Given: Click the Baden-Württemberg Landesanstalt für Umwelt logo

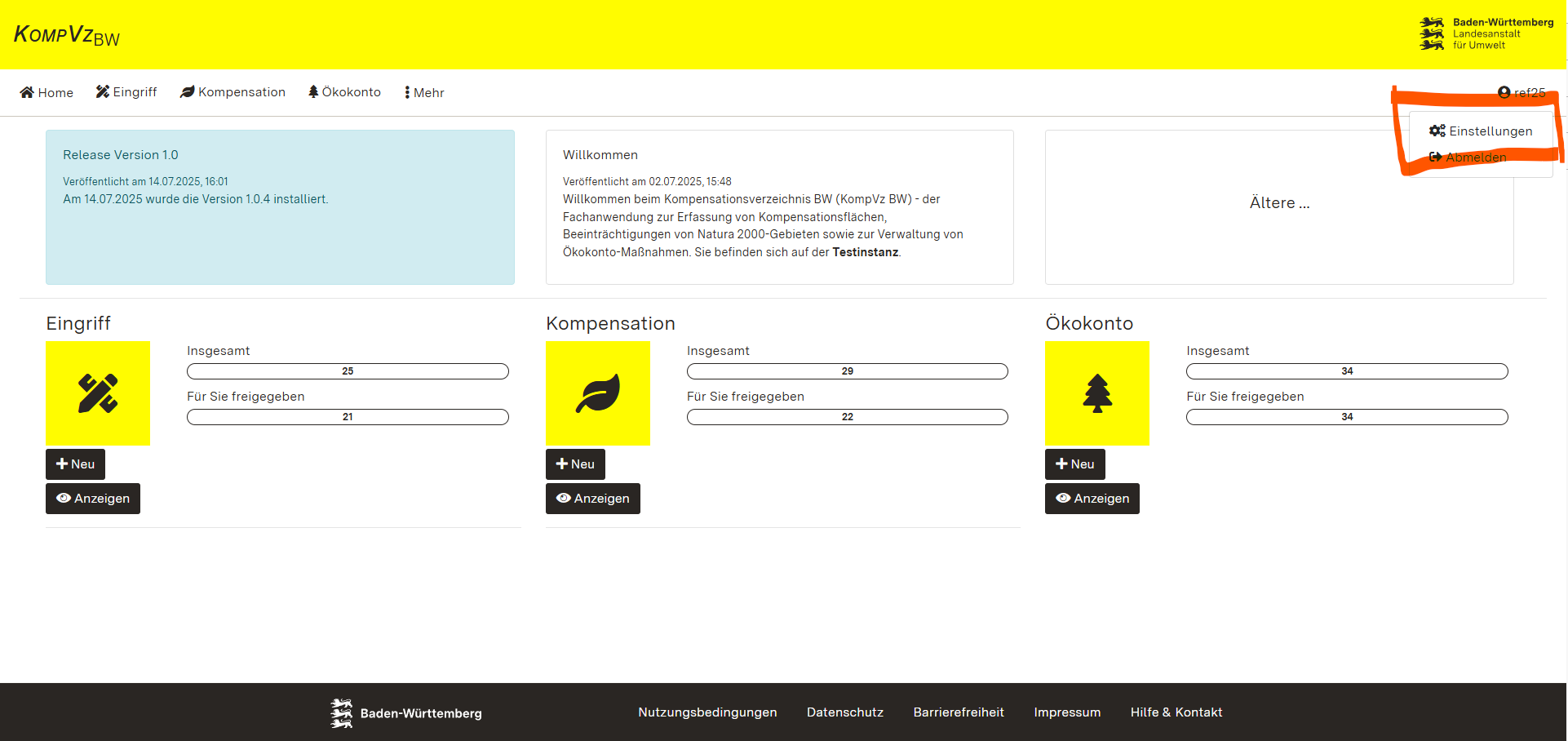Looking at the screenshot, I should point(1486,34).
